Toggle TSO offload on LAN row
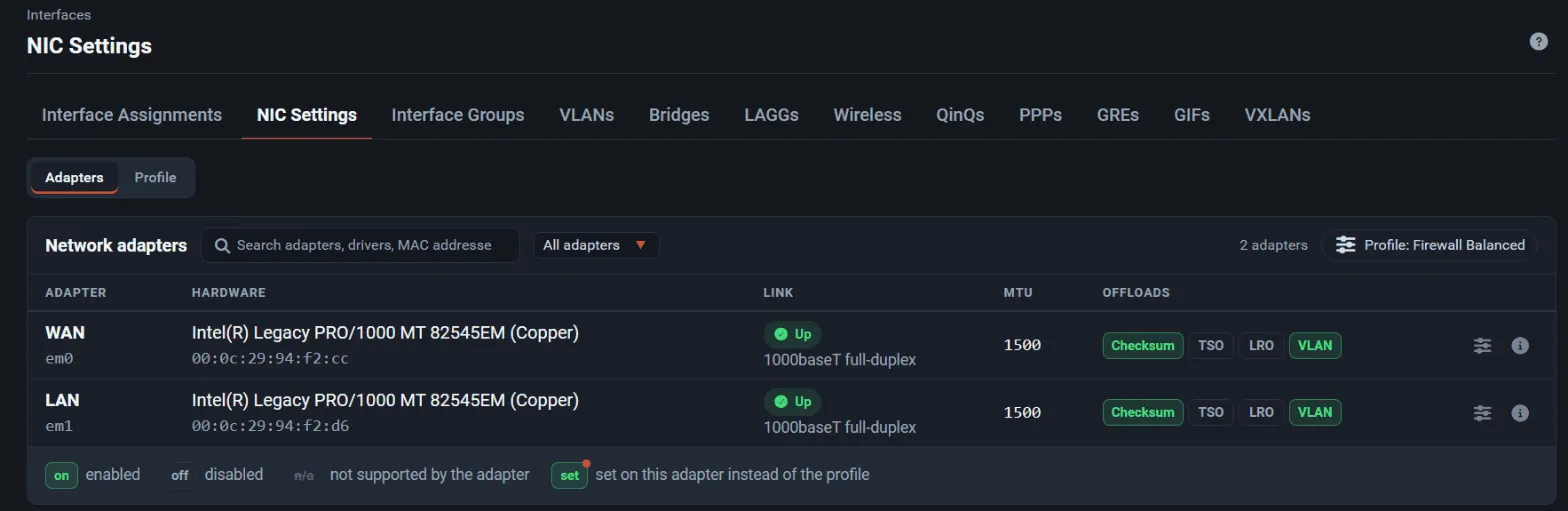Viewport: 1568px width, 511px height. click(x=1211, y=412)
